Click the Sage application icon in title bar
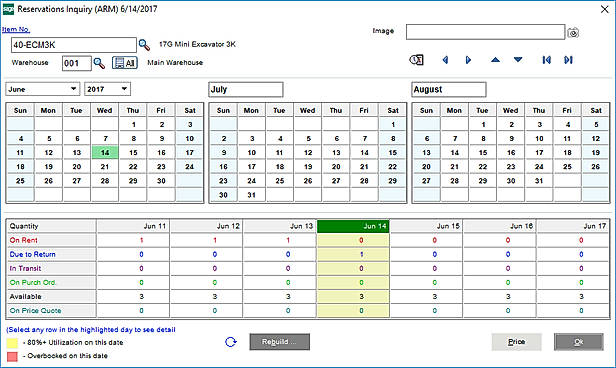 tap(8, 9)
